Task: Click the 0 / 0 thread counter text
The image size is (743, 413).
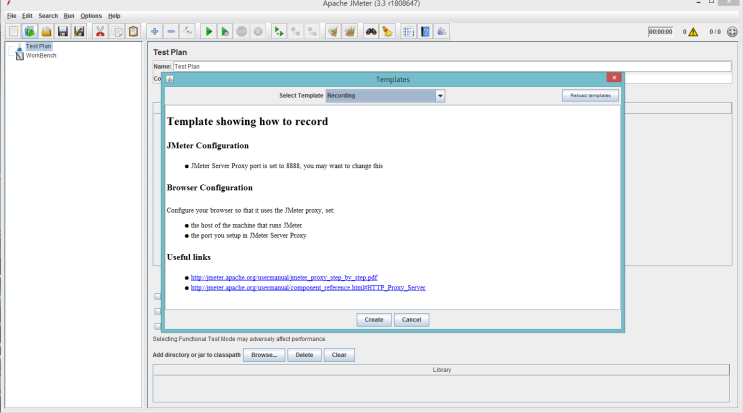Action: (715, 32)
